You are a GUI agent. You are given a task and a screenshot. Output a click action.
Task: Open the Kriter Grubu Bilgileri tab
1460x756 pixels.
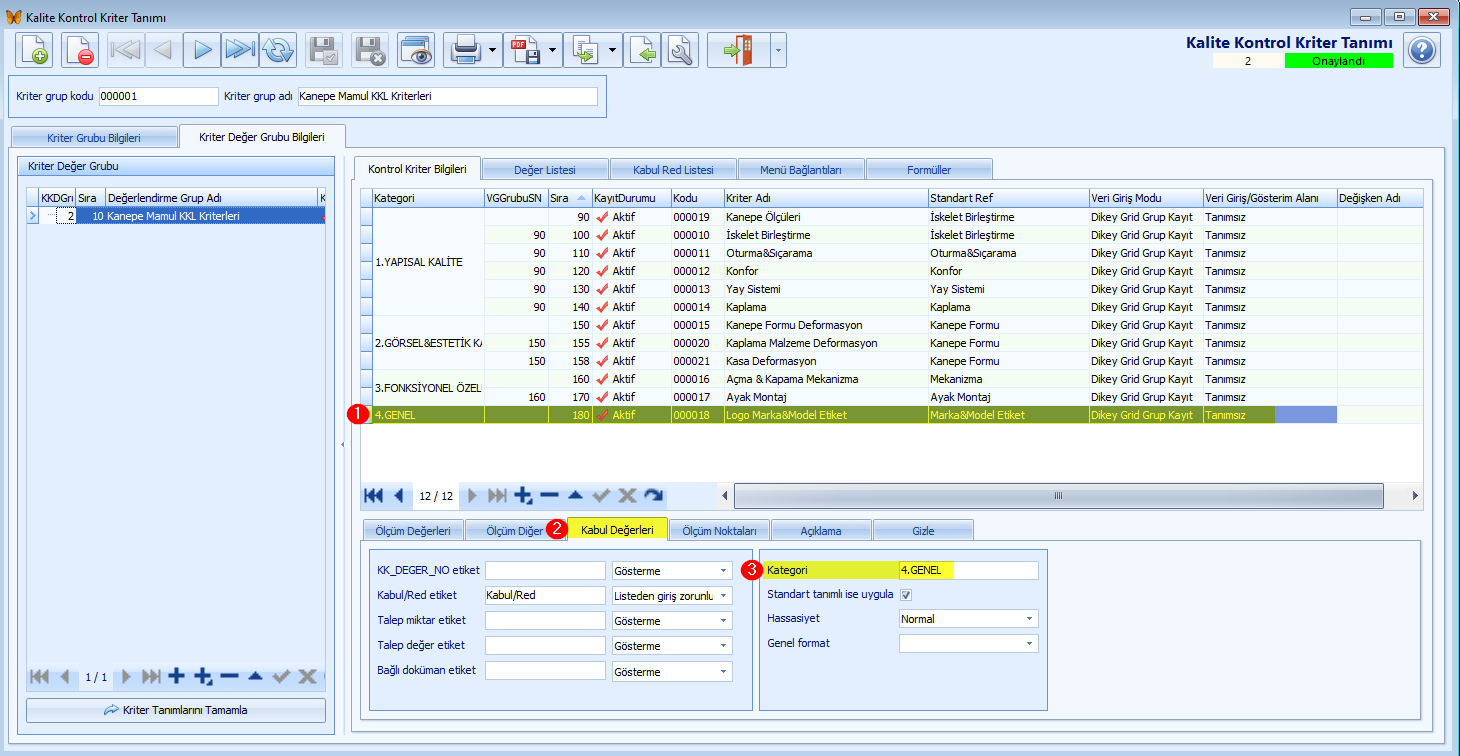pyautogui.click(x=94, y=137)
